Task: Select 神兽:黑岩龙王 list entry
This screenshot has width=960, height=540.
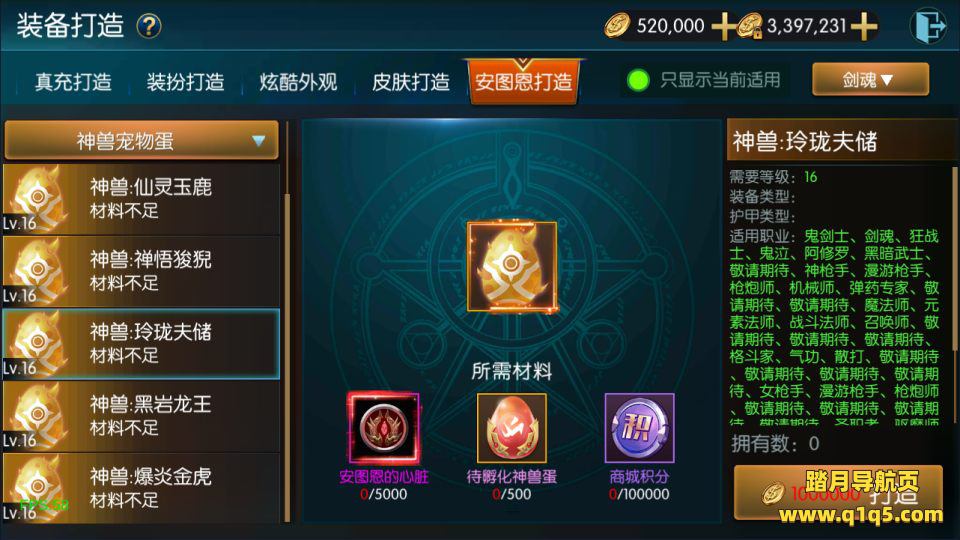Action: point(141,416)
